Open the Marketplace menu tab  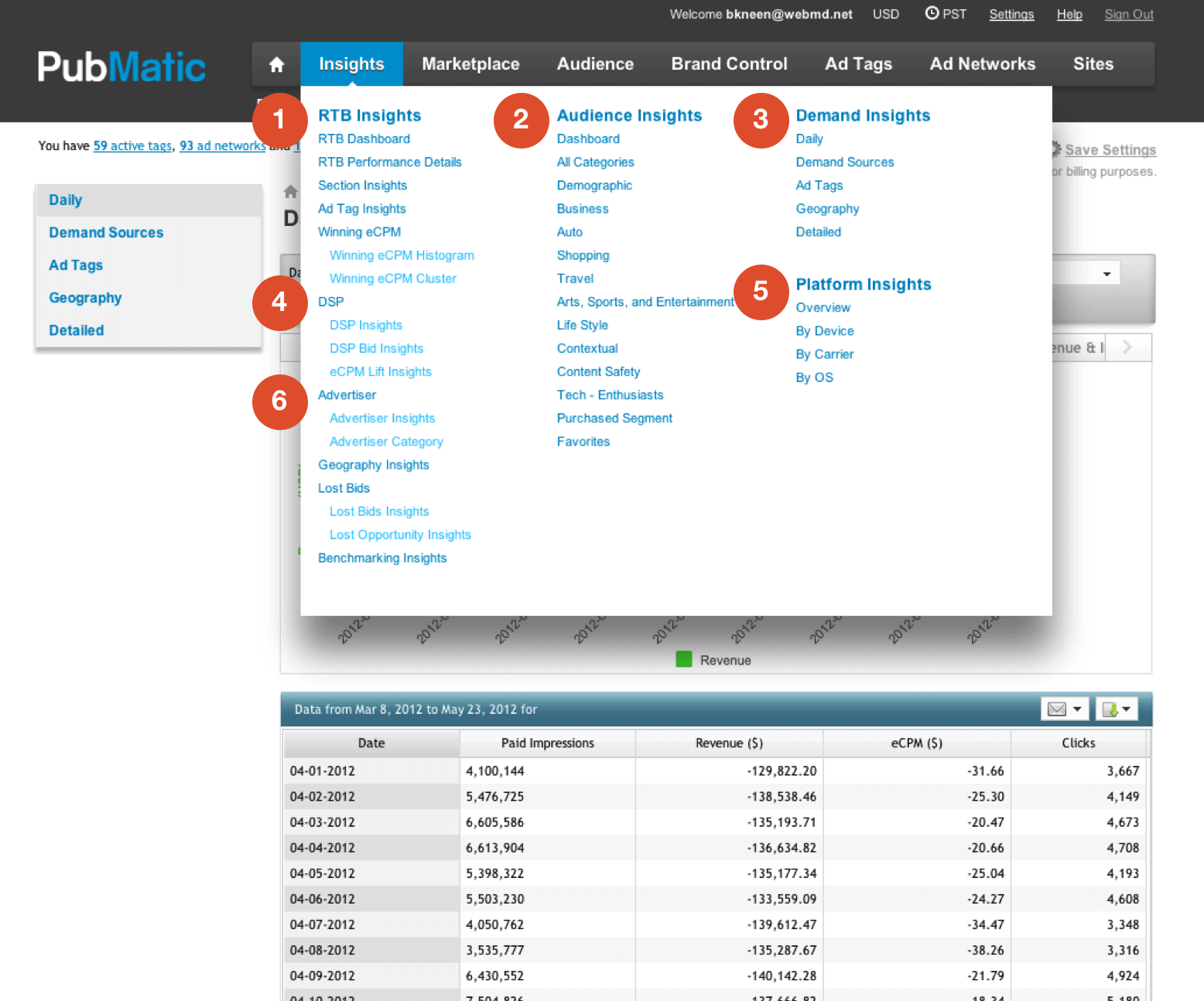[x=470, y=64]
